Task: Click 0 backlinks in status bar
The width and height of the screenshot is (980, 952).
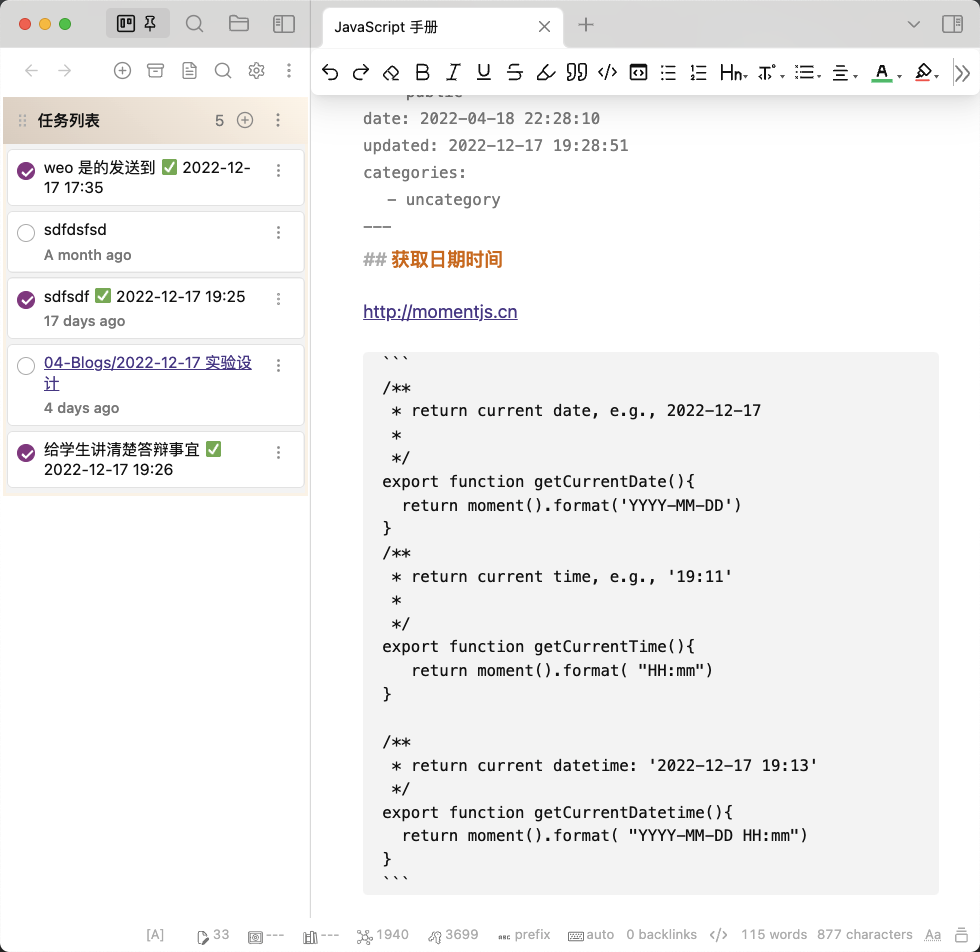Action: (661, 934)
